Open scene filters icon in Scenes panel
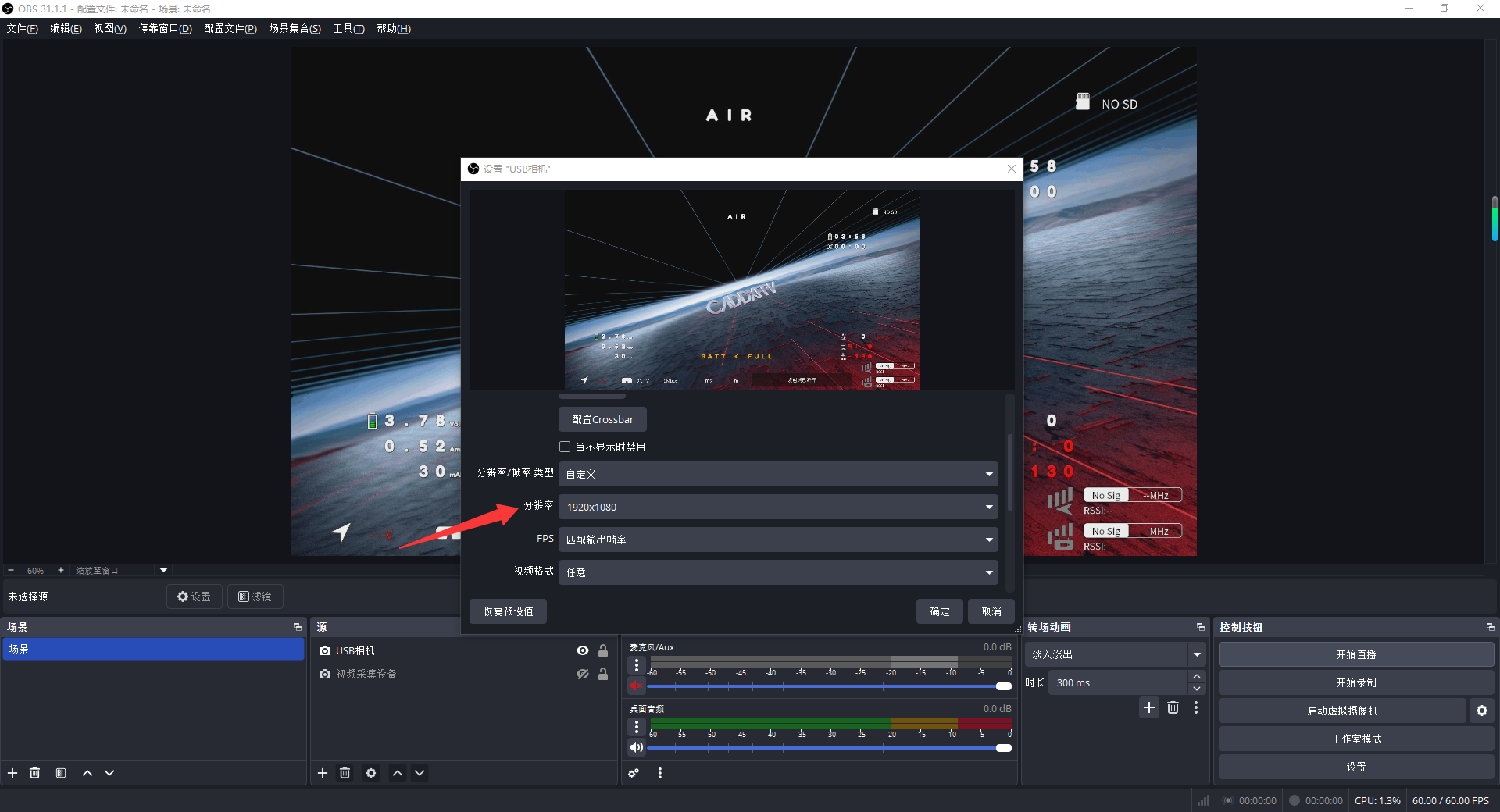The width and height of the screenshot is (1500, 812). (61, 773)
